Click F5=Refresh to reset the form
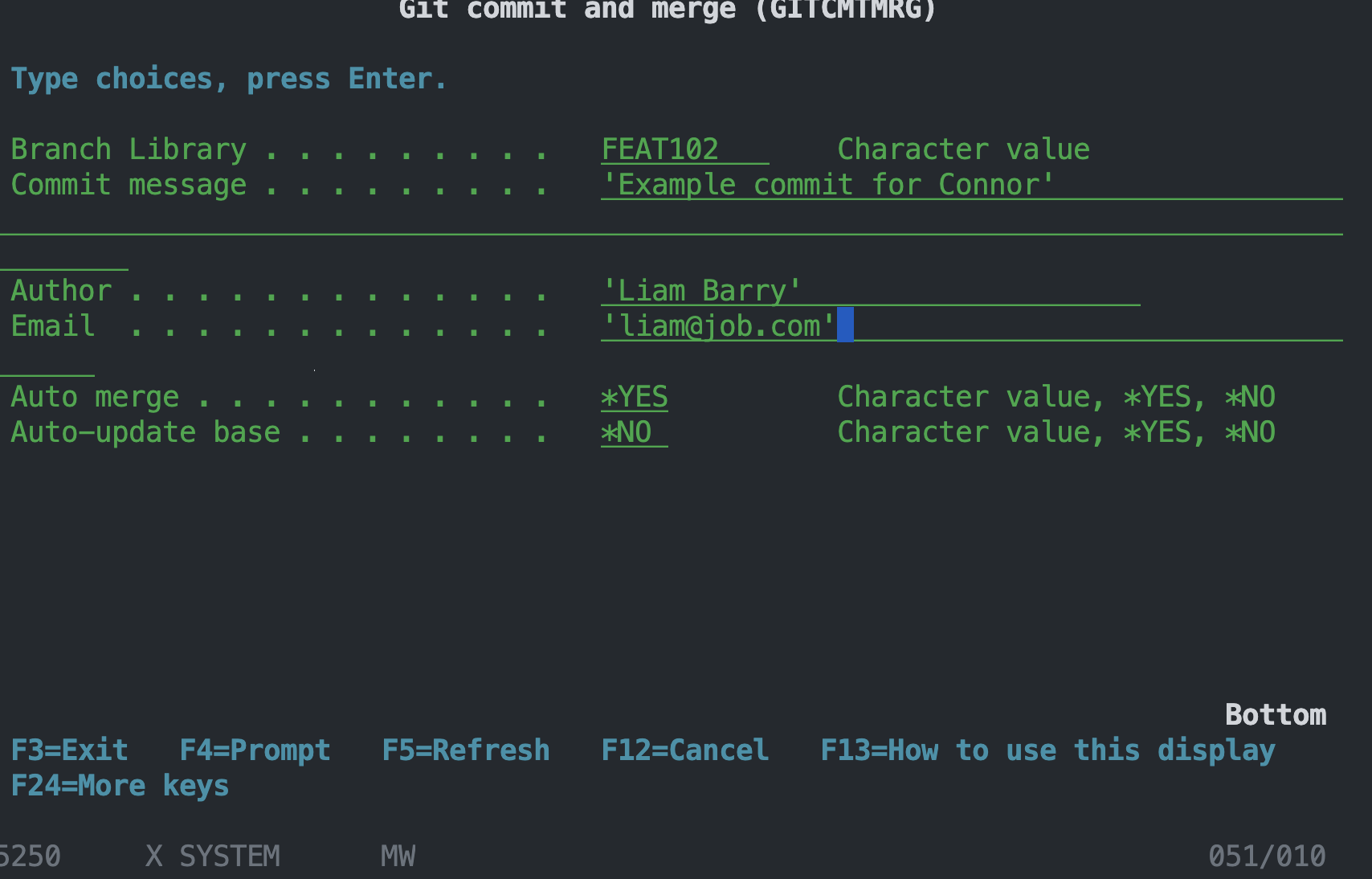Image resolution: width=1372 pixels, height=879 pixels. pyautogui.click(x=466, y=750)
